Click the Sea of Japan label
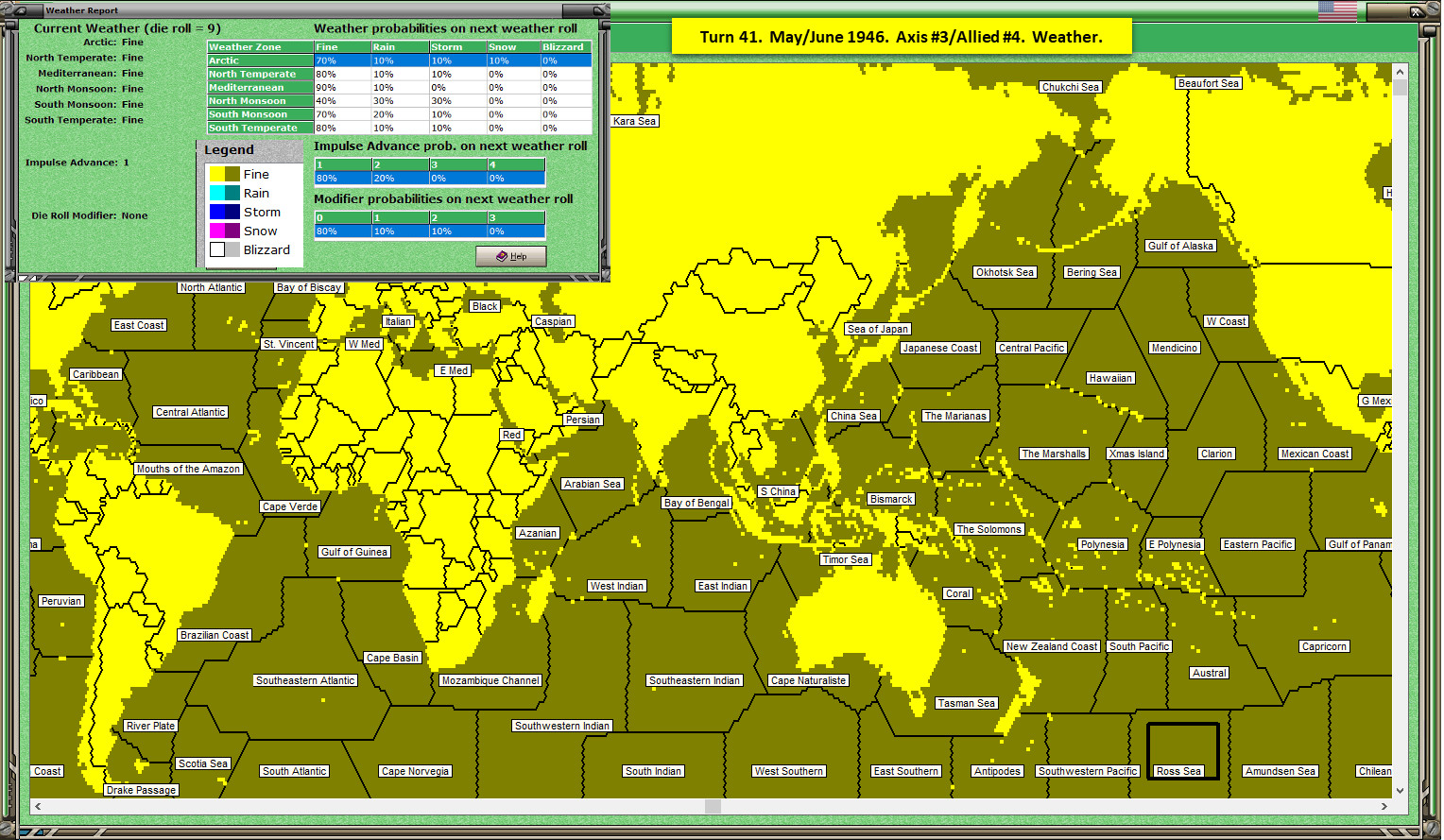 point(878,329)
